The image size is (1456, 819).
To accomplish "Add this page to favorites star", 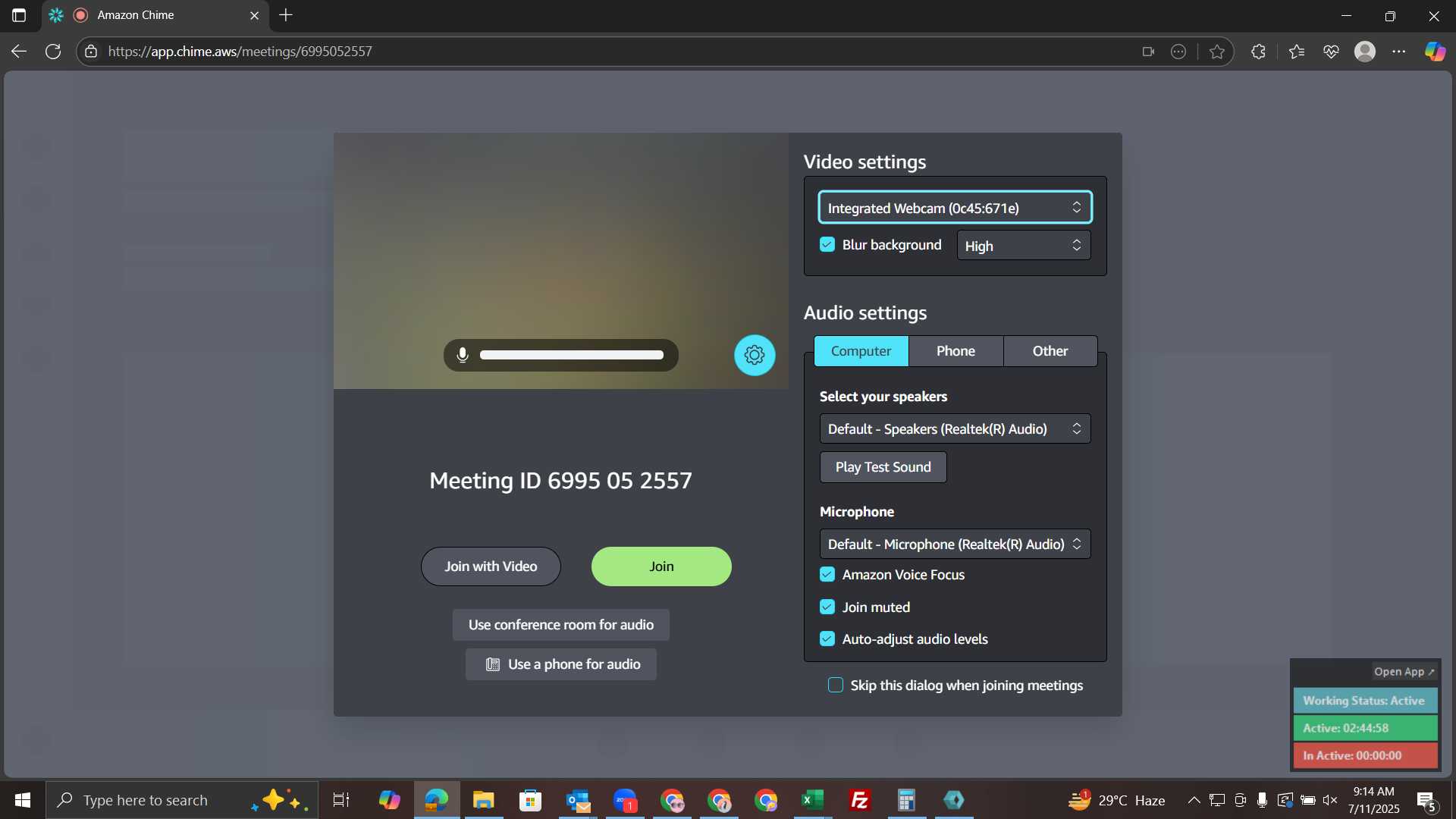I will click(1217, 52).
